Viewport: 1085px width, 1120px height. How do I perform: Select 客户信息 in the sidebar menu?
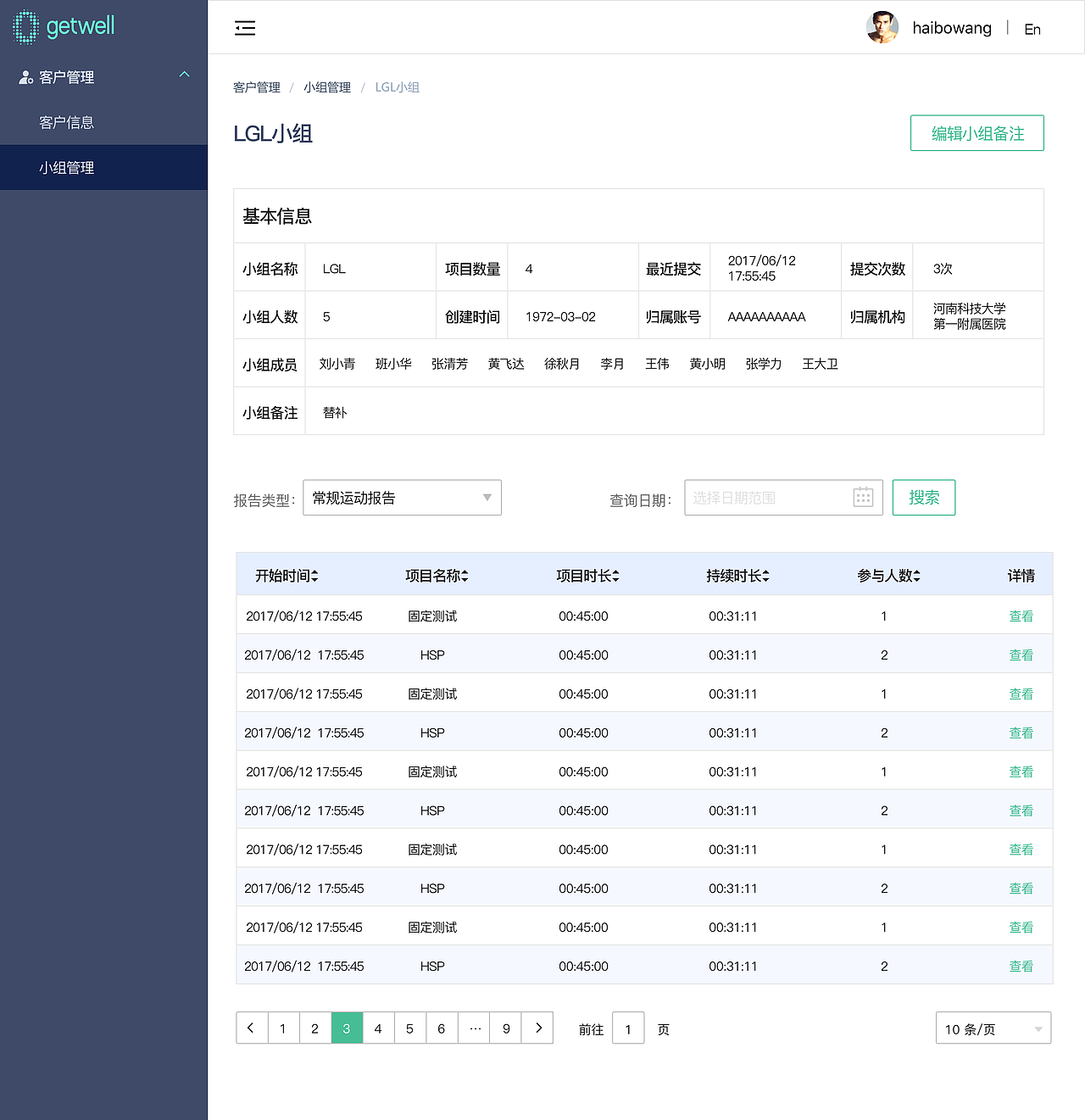[67, 122]
